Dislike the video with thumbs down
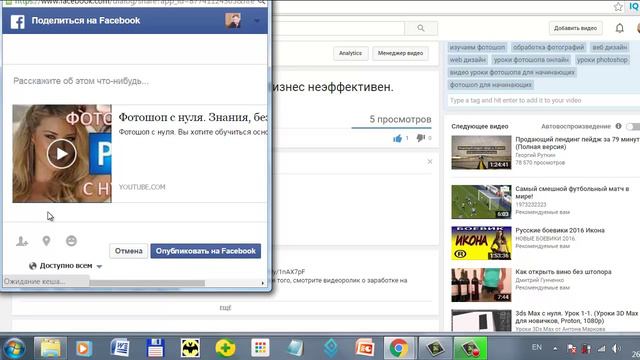 (420, 138)
